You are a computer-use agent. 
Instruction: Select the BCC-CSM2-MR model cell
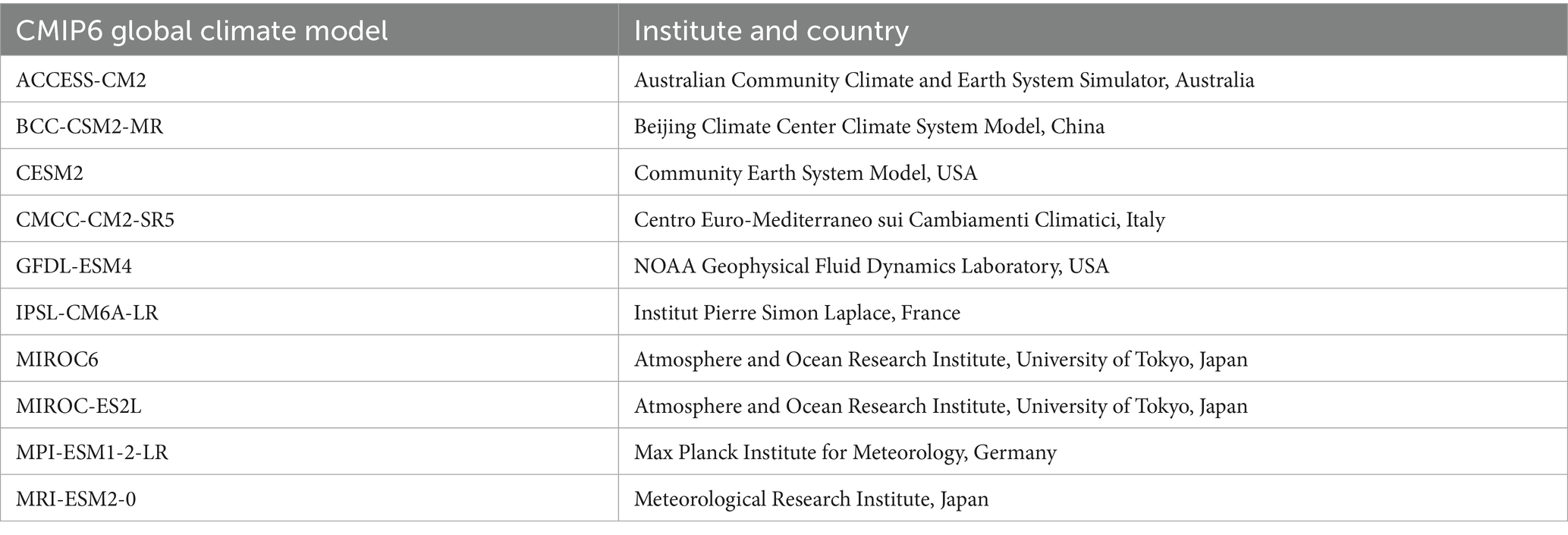[310, 125]
